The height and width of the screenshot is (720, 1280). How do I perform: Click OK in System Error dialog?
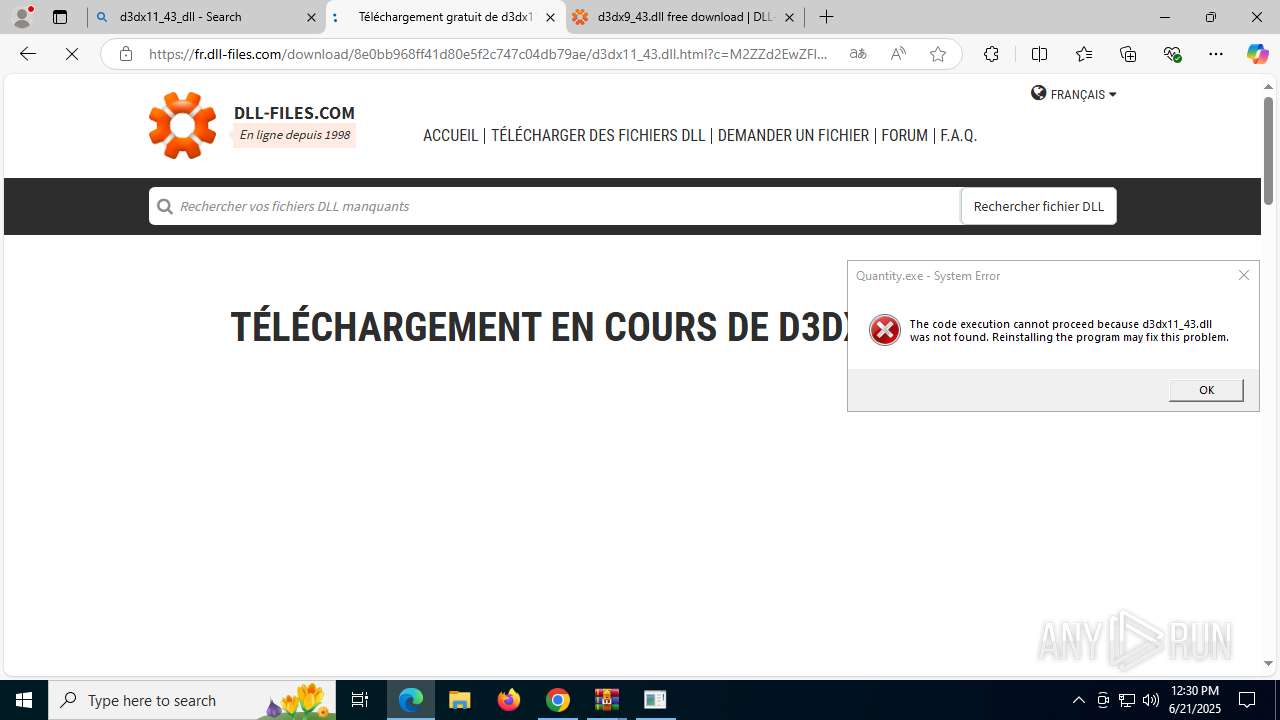(1206, 390)
